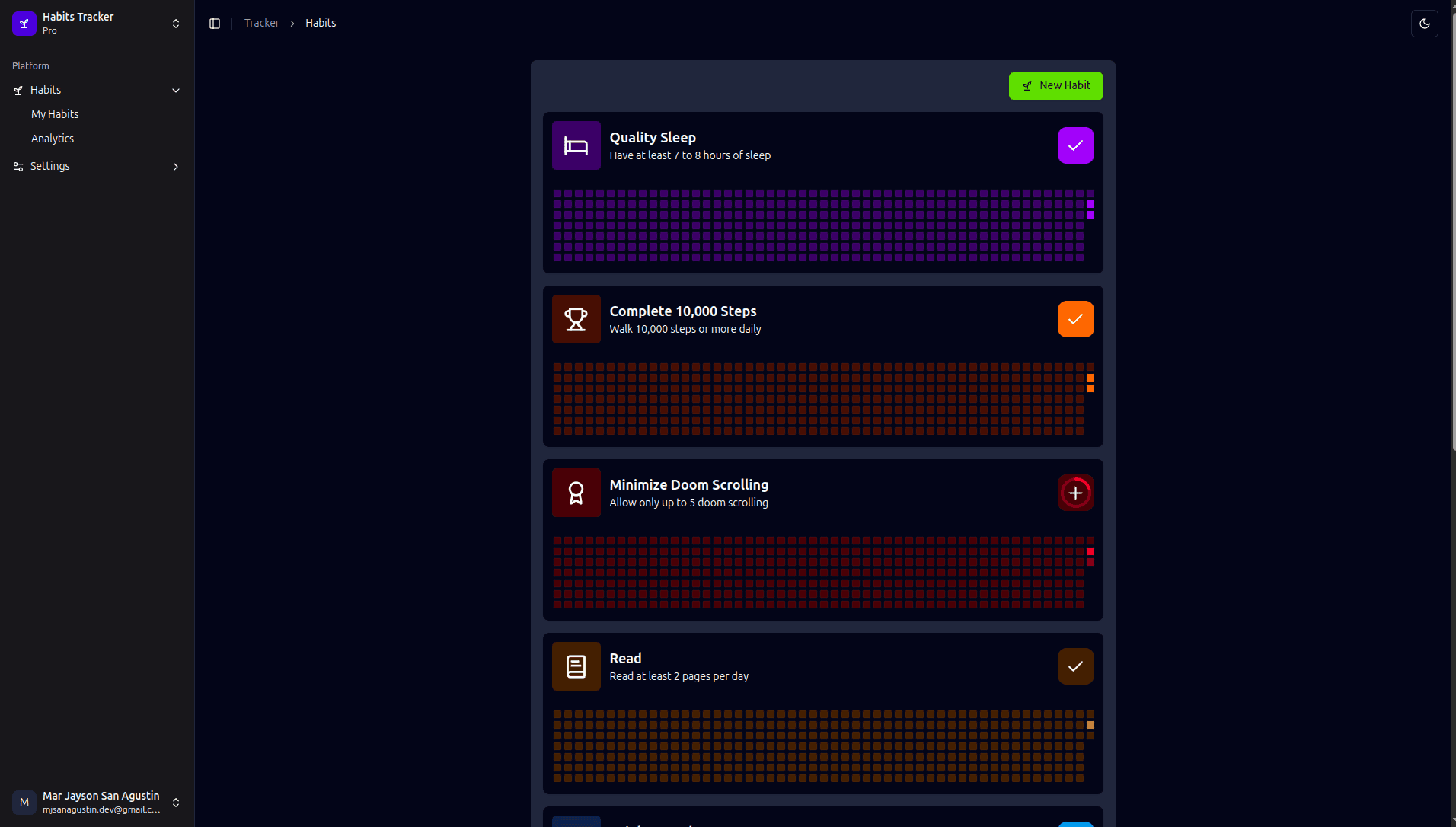The image size is (1456, 827).
Task: Click the user avatar M icon
Action: 24,802
